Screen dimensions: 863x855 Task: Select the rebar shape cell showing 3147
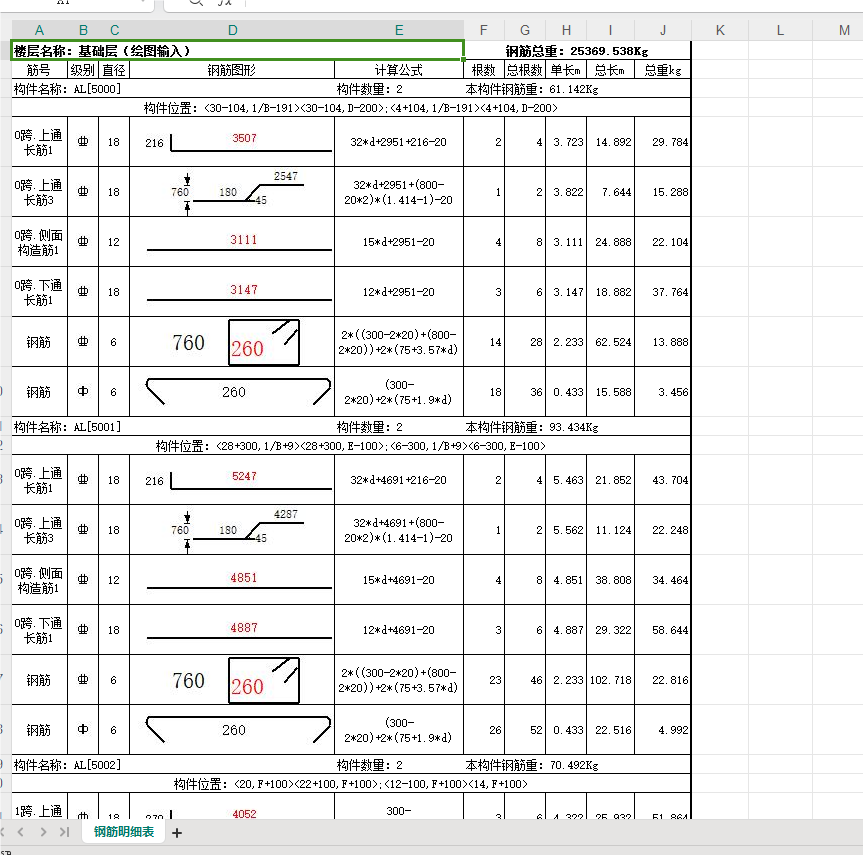click(232, 292)
